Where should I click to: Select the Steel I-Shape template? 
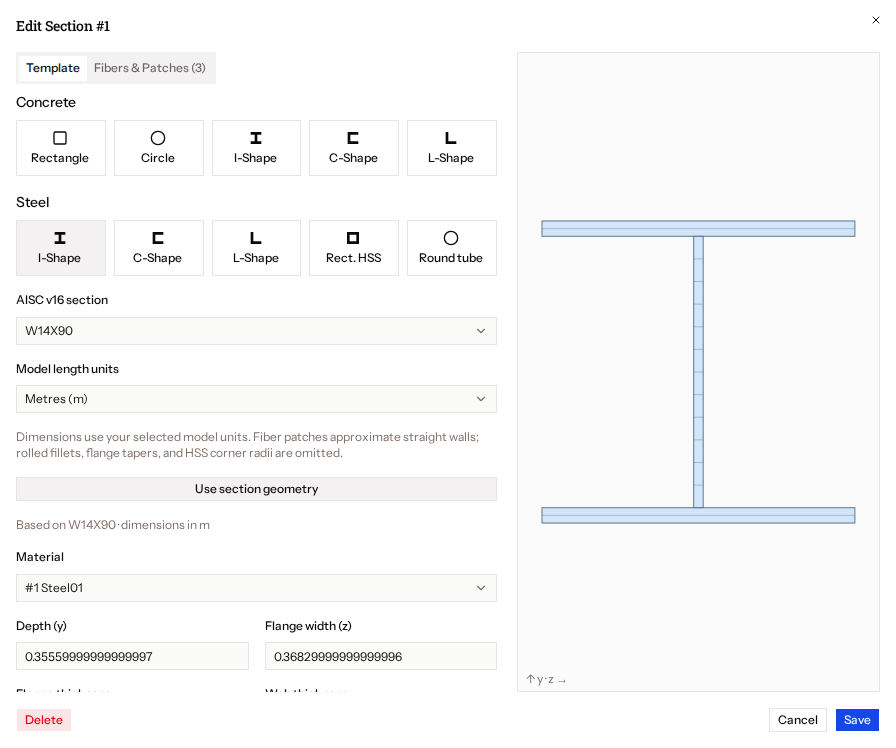(x=61, y=248)
